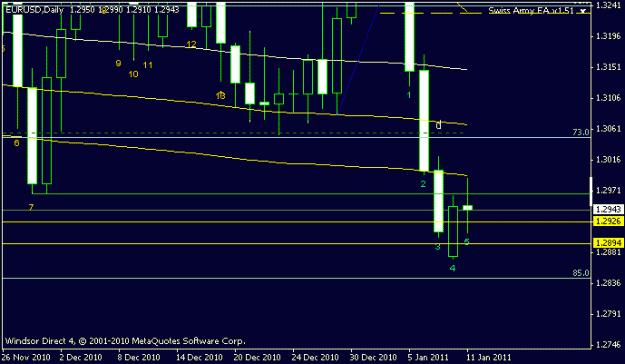Screen dimensions: 625x364
Task: Select the orange bar count label 10
Action: point(133,74)
